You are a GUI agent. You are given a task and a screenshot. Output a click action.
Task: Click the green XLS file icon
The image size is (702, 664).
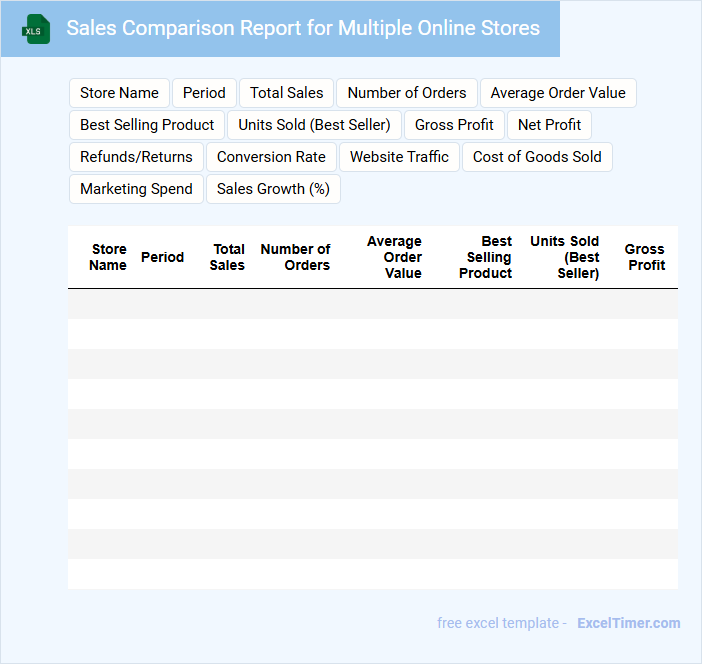(36, 29)
